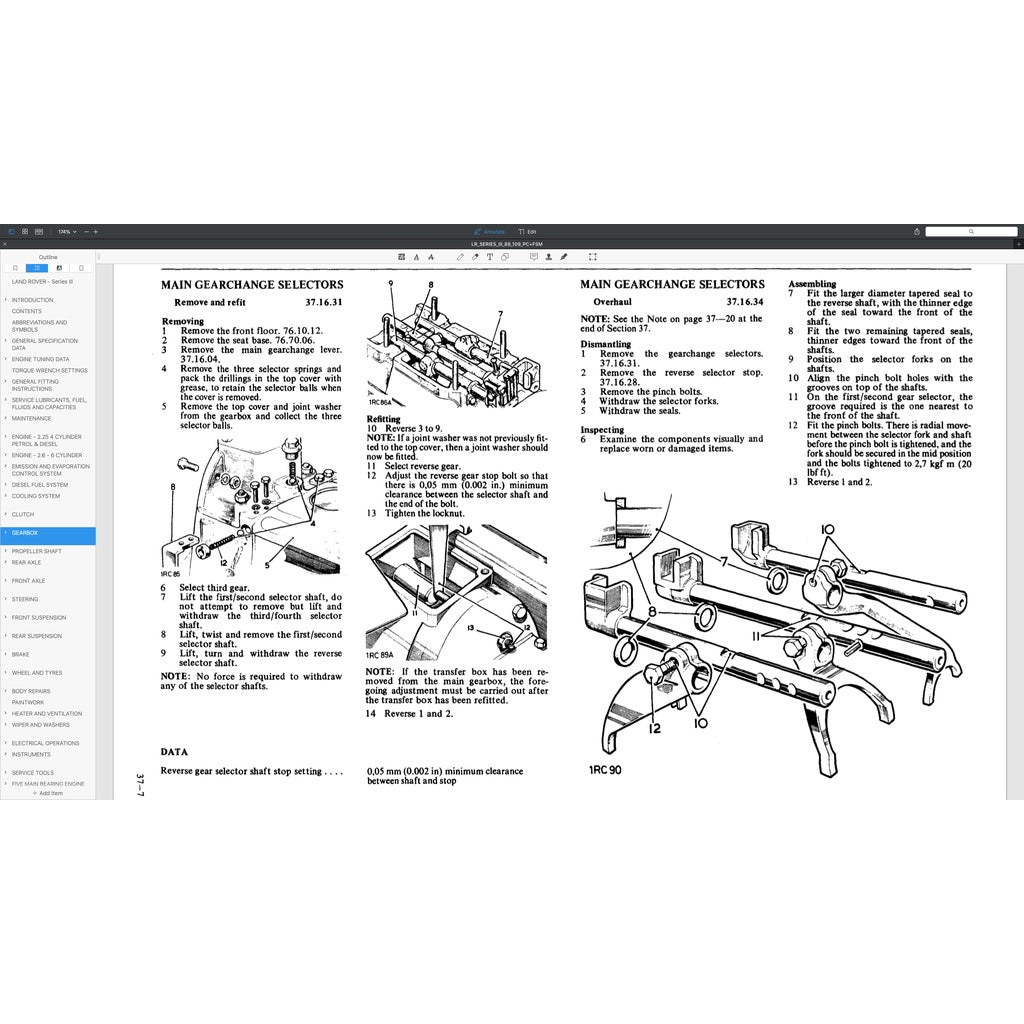Select the shapes annotation tool

504,256
